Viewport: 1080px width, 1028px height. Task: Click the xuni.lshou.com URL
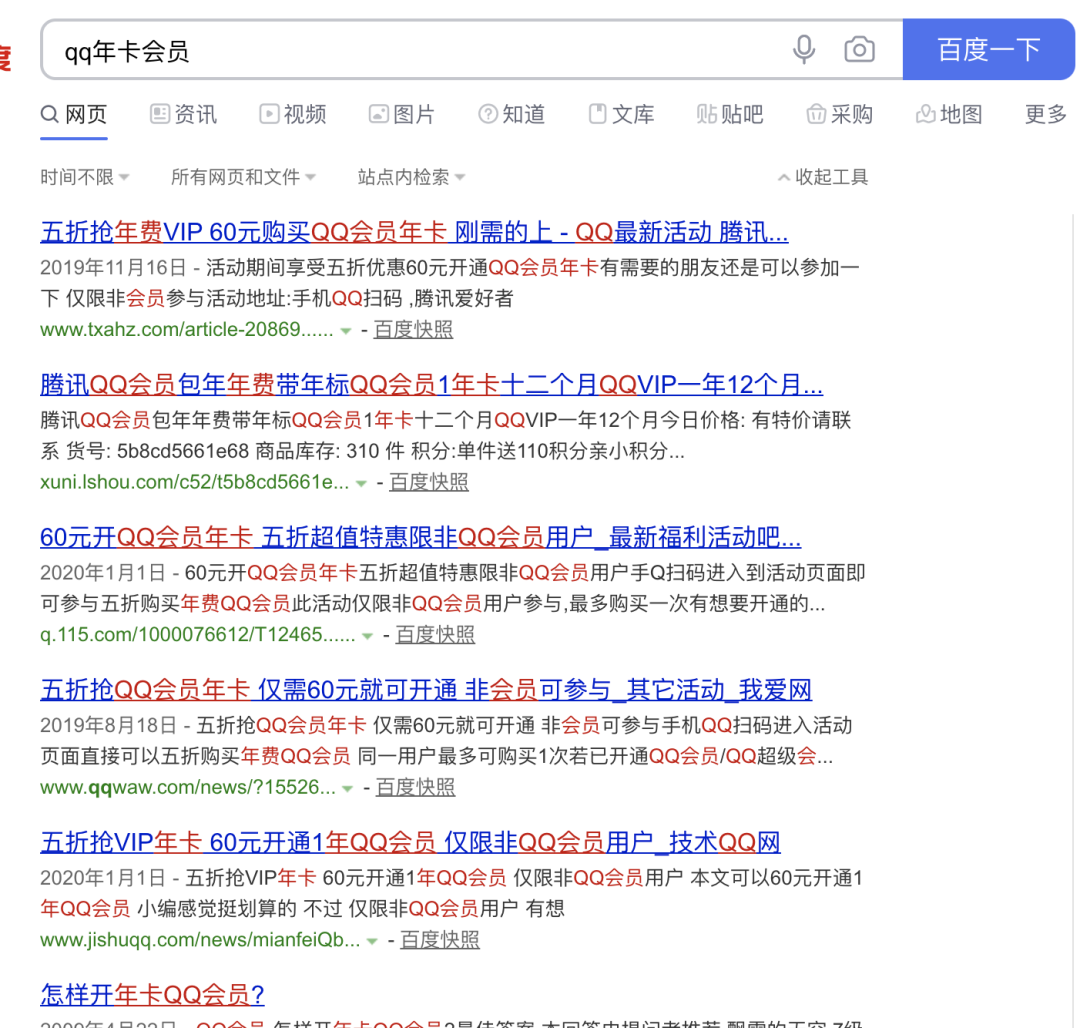click(194, 482)
